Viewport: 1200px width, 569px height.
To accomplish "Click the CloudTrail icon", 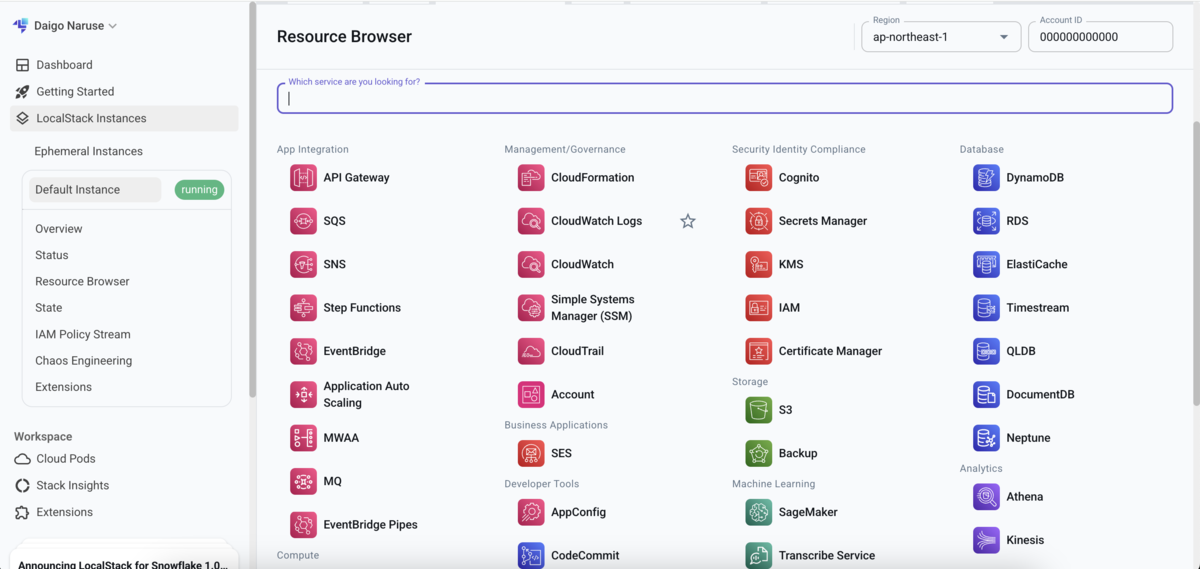I will [531, 351].
